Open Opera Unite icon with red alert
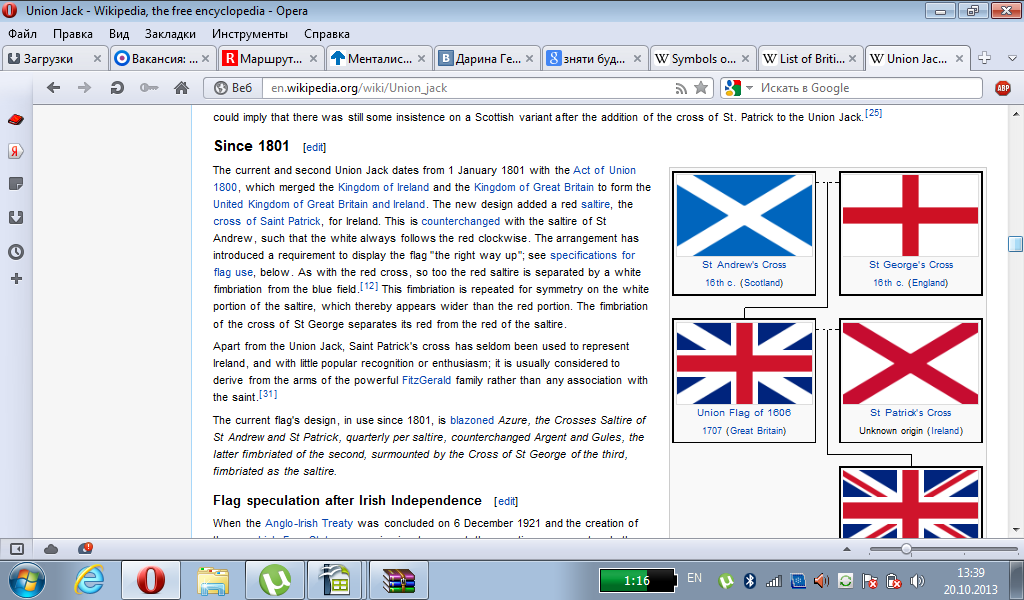Image resolution: width=1024 pixels, height=600 pixels. pos(85,548)
